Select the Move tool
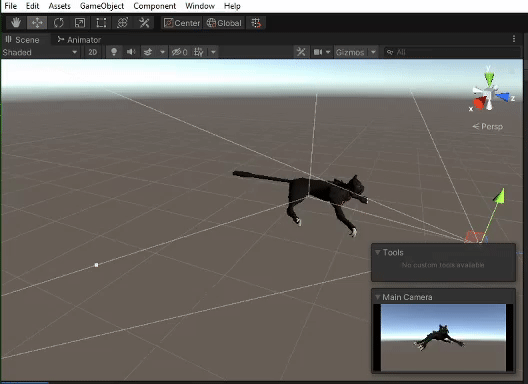The width and height of the screenshot is (528, 384). pyautogui.click(x=37, y=23)
